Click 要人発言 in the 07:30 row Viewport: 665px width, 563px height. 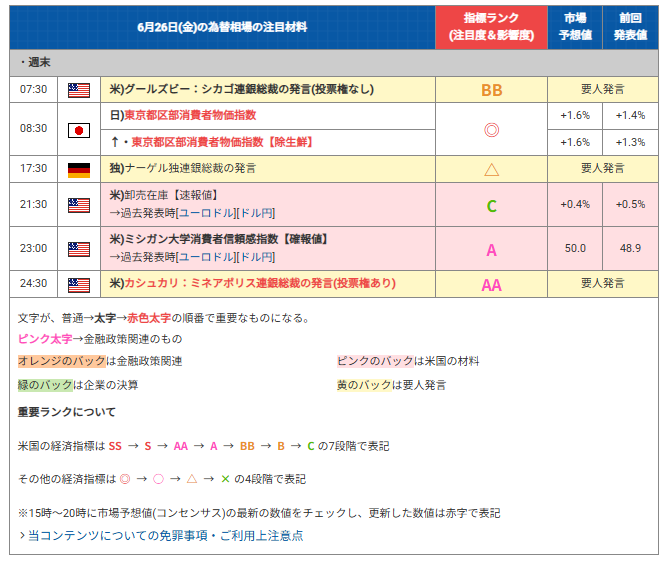pos(603,90)
